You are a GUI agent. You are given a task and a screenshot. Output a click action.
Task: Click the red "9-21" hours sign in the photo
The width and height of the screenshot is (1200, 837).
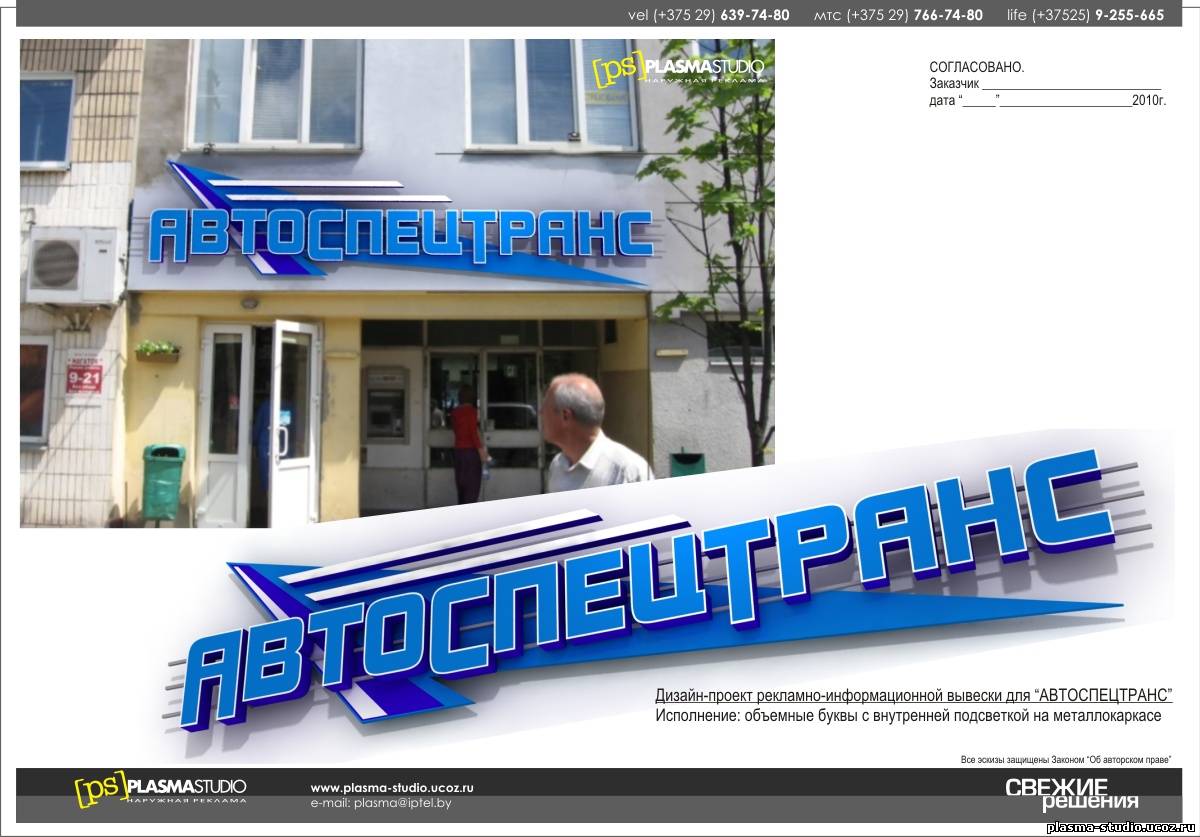pos(85,380)
